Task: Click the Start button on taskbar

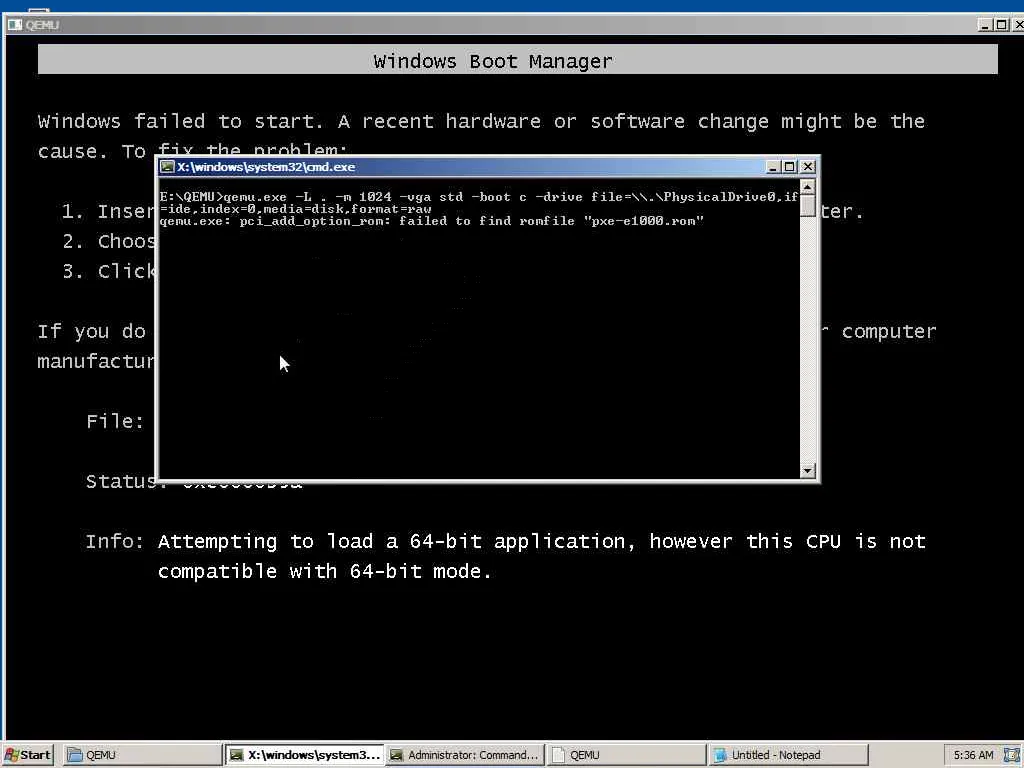Action: click(x=28, y=755)
